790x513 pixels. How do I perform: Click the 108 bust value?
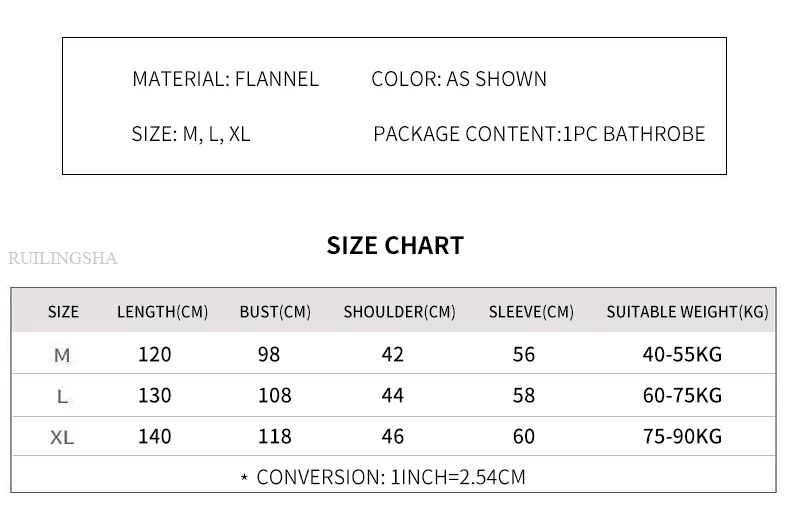pyautogui.click(x=275, y=396)
